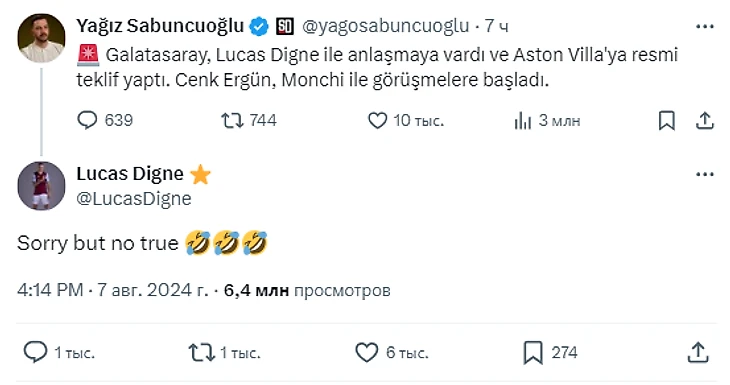This screenshot has height=385, width=730.
Task: Open replies on Yağız Sabuncuoğlu's tweet
Action: coord(105,121)
